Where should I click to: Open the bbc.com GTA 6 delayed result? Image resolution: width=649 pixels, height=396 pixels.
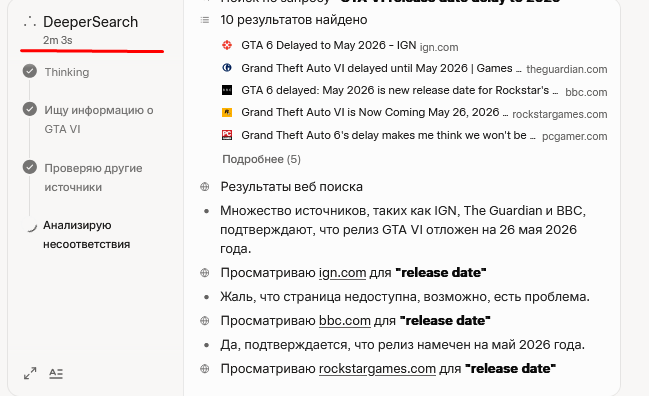tap(400, 90)
